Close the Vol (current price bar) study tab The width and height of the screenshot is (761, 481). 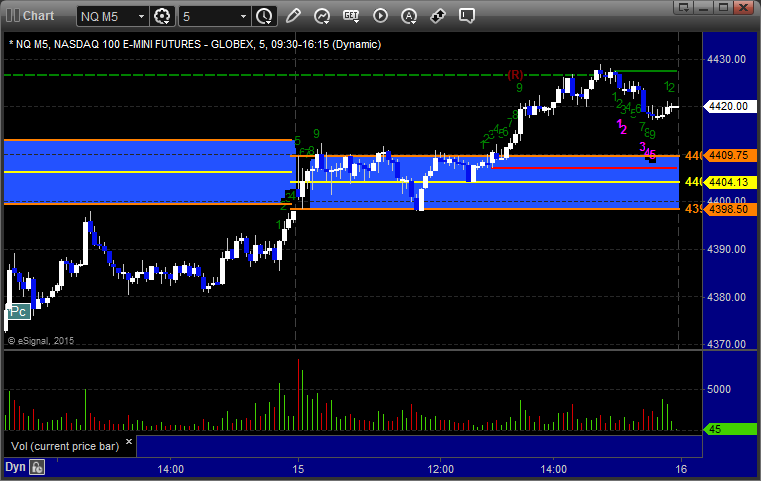click(x=129, y=442)
